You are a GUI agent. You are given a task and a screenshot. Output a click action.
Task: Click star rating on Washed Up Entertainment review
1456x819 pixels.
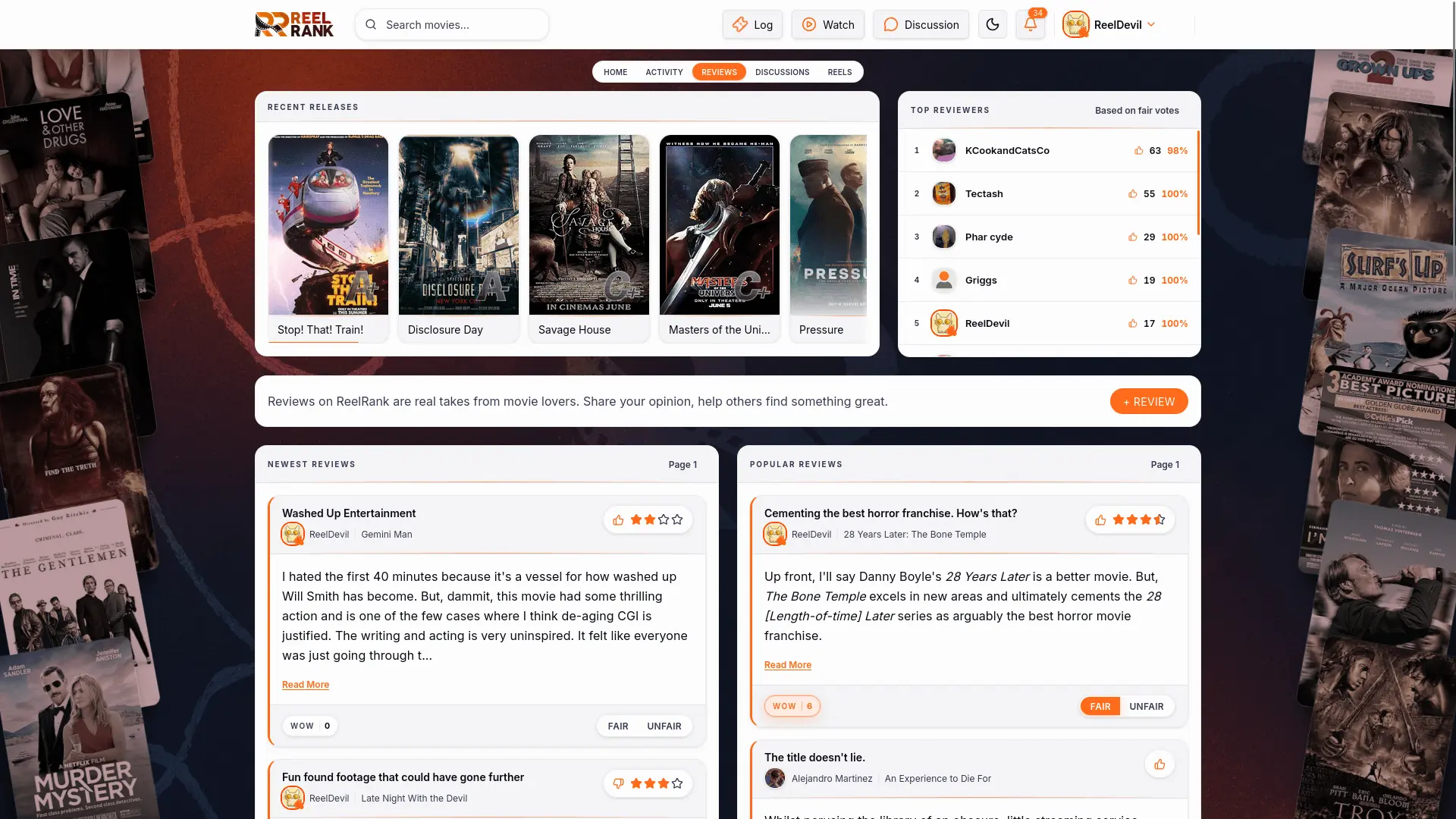(x=657, y=519)
